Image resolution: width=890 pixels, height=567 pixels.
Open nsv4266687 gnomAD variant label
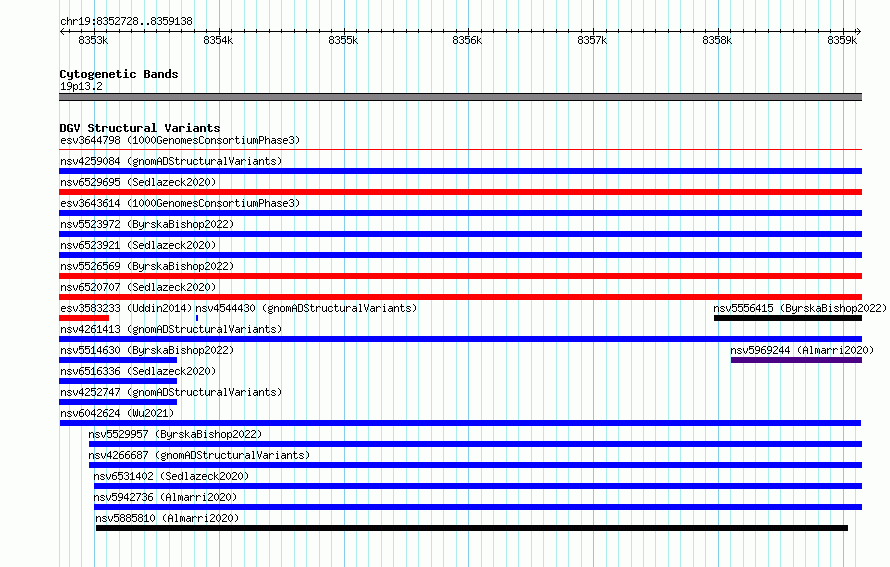[x=199, y=455]
